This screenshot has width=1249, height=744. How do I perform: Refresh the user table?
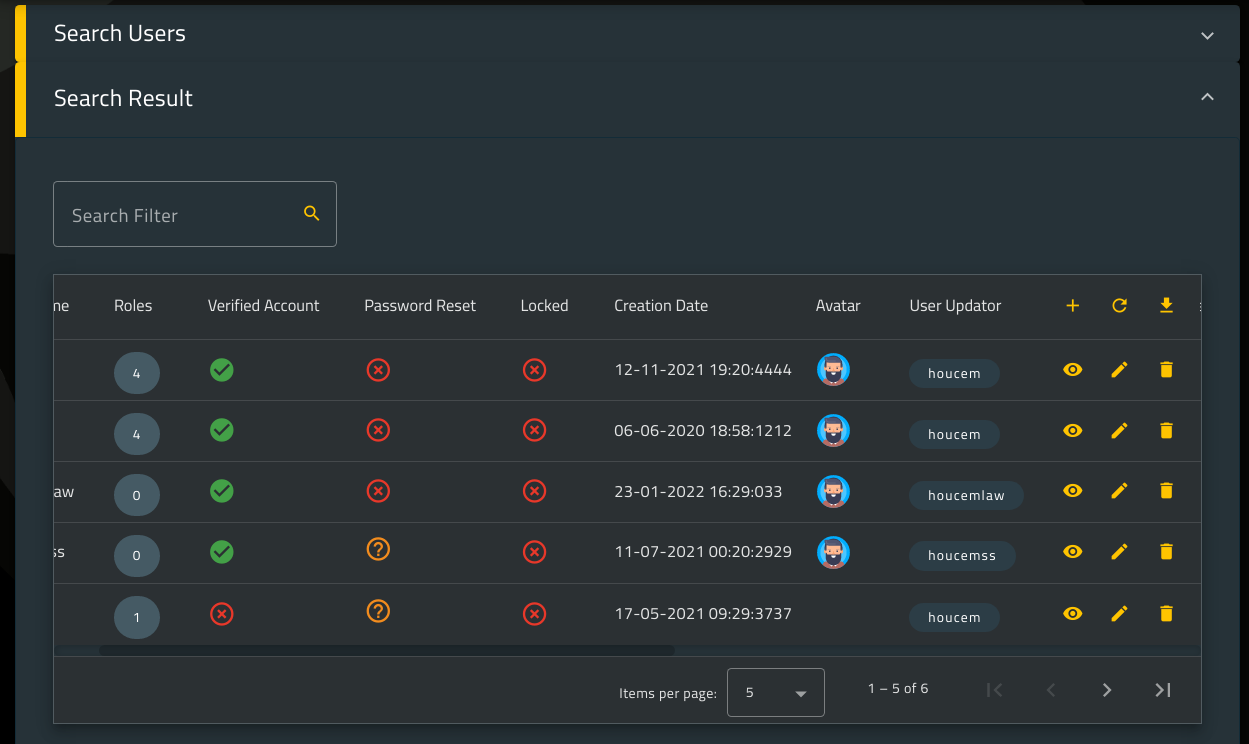coord(1120,306)
